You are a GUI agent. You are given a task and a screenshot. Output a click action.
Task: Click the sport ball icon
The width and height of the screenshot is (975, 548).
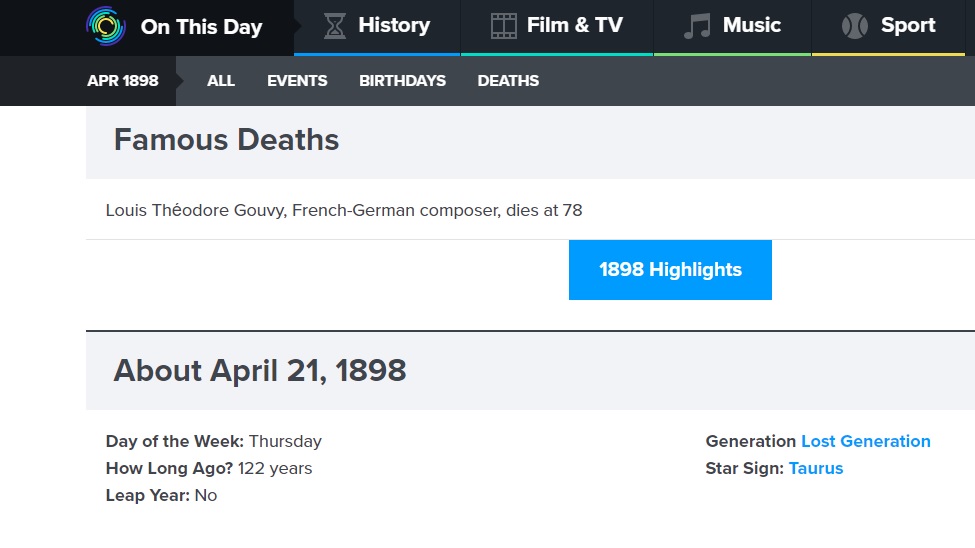pyautogui.click(x=855, y=26)
